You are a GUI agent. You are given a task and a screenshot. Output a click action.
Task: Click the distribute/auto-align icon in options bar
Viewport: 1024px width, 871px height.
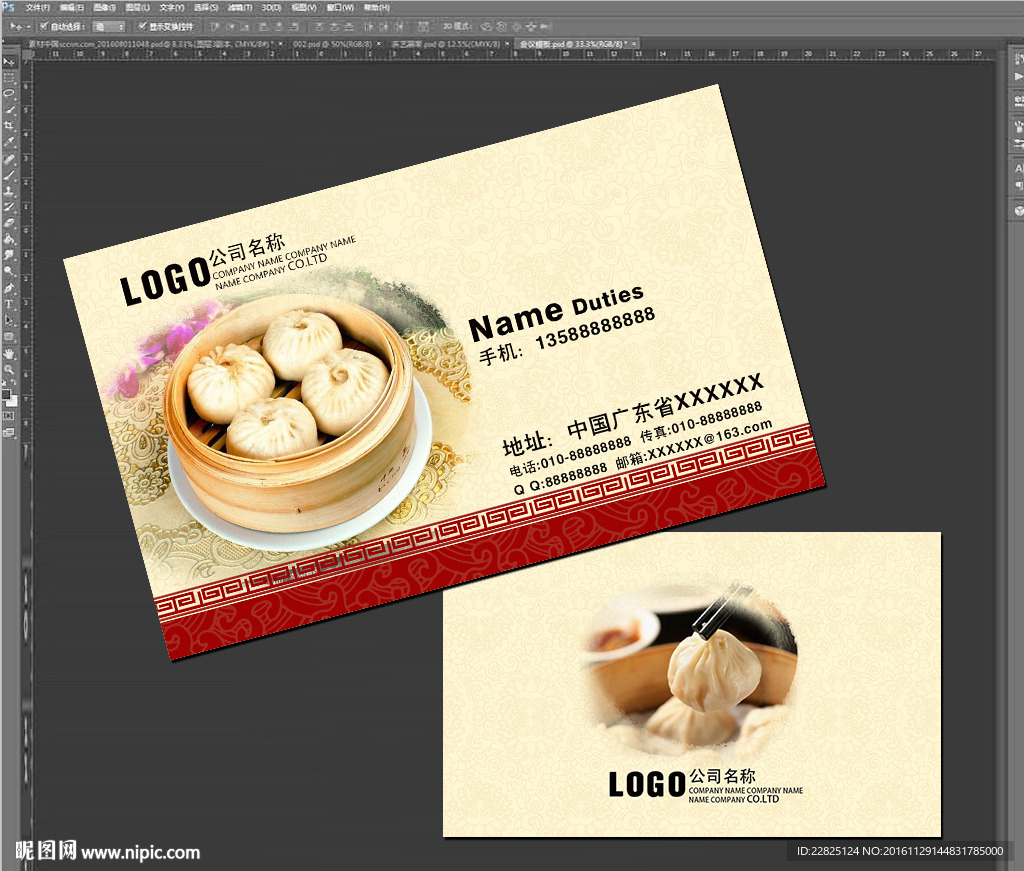pos(423,26)
